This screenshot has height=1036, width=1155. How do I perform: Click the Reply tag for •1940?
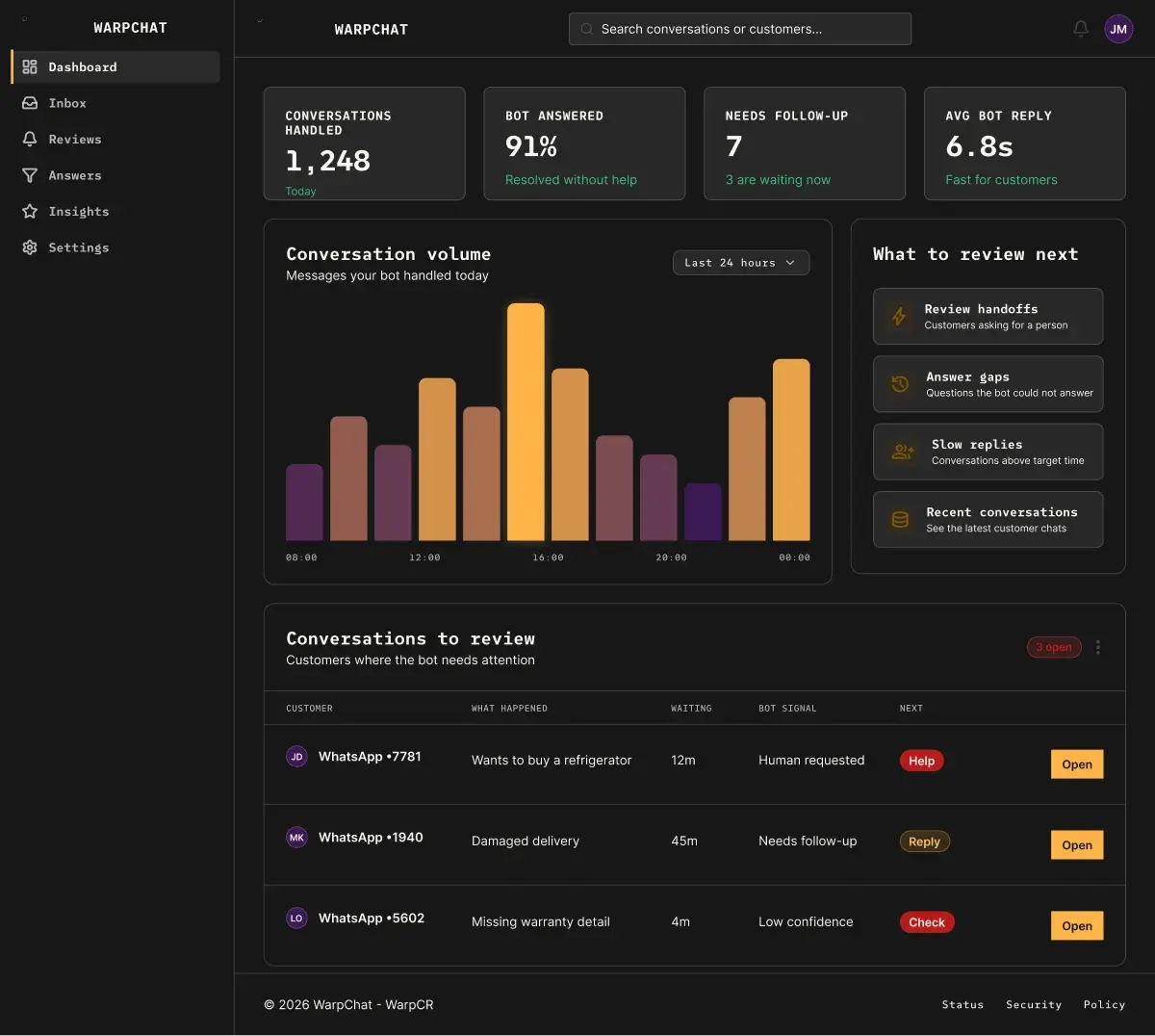click(924, 842)
